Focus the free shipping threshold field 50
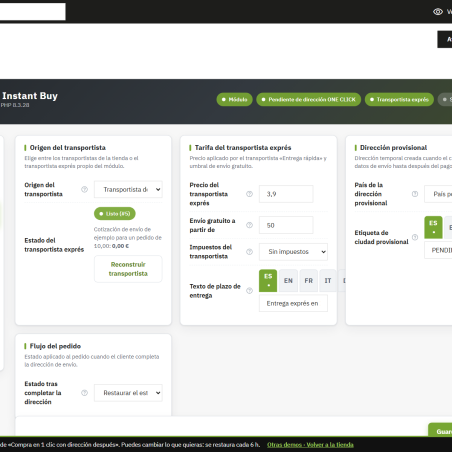Screen dimensions: 452x452 pos(286,225)
